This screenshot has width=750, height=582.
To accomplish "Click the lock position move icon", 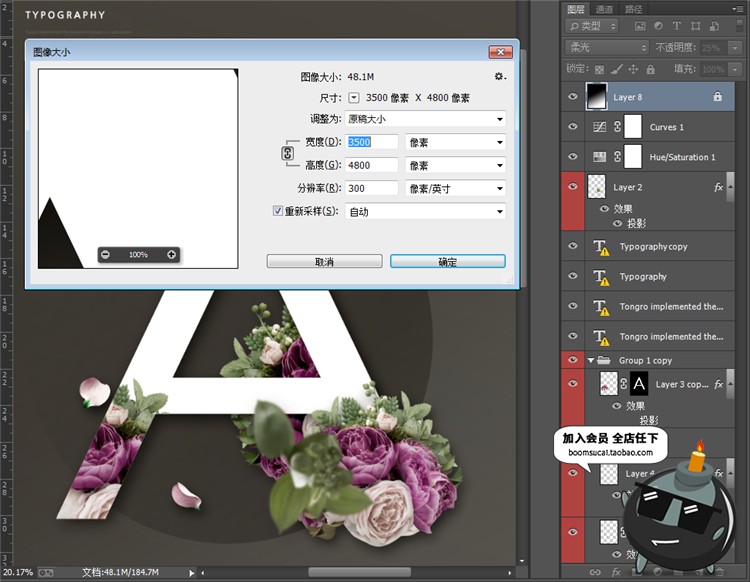I will click(632, 69).
